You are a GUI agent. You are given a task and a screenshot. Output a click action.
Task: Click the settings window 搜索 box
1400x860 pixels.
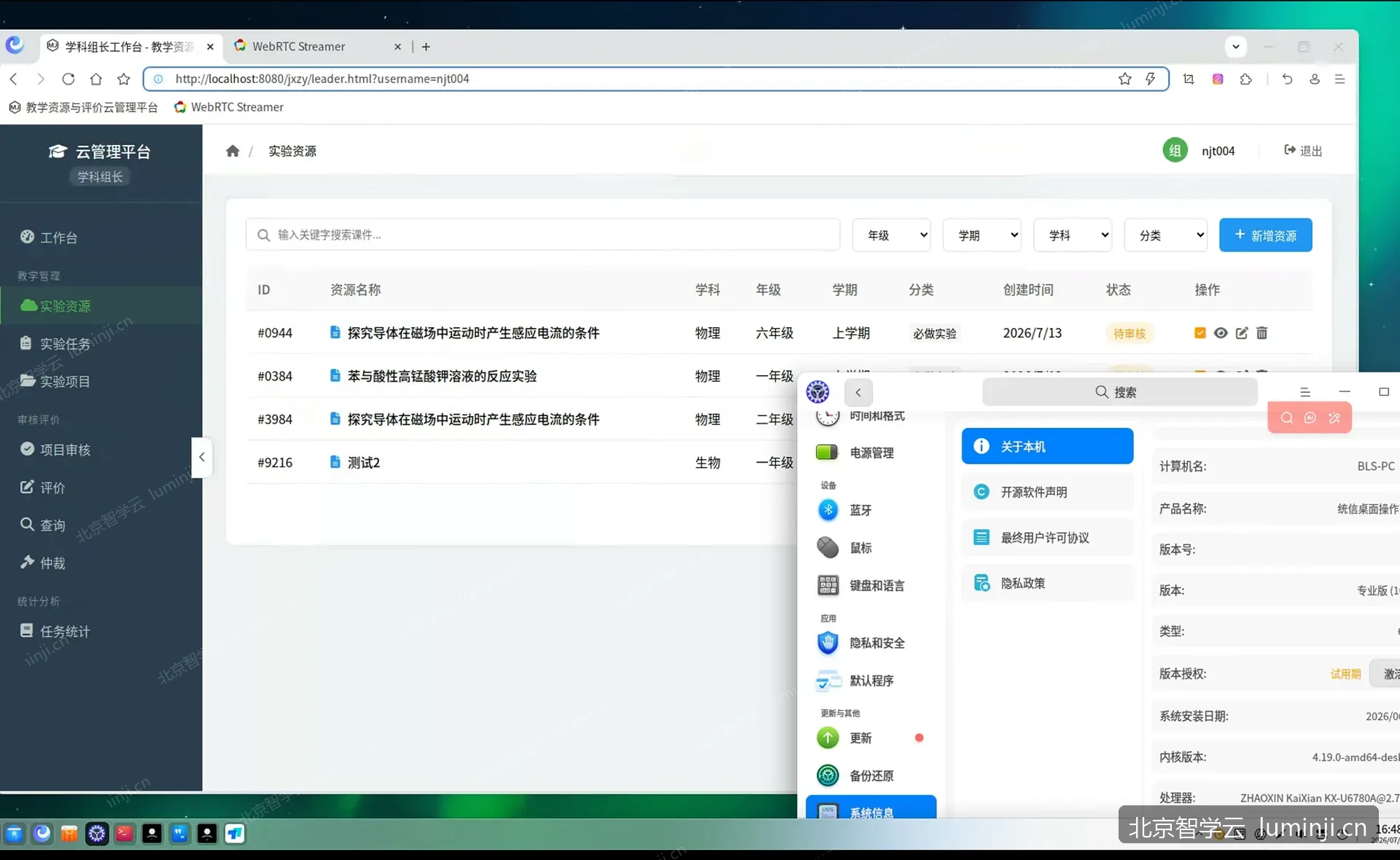(x=1119, y=392)
